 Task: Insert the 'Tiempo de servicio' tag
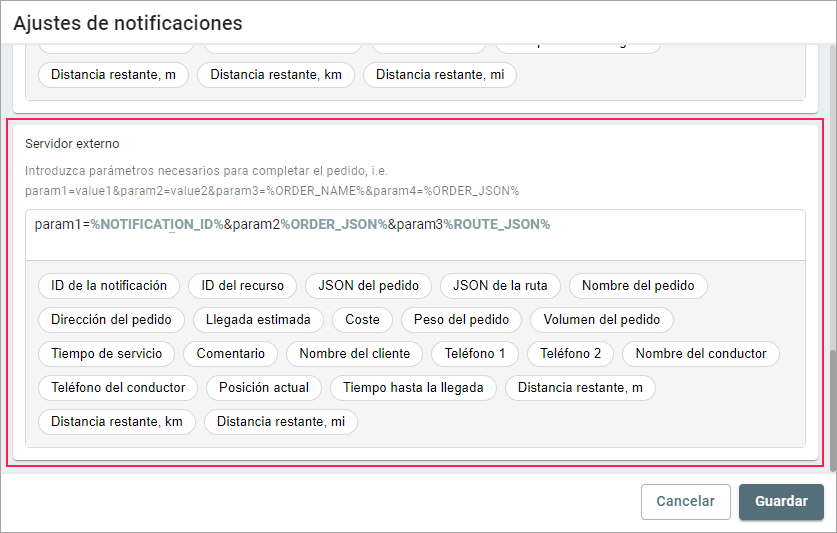(x=106, y=354)
